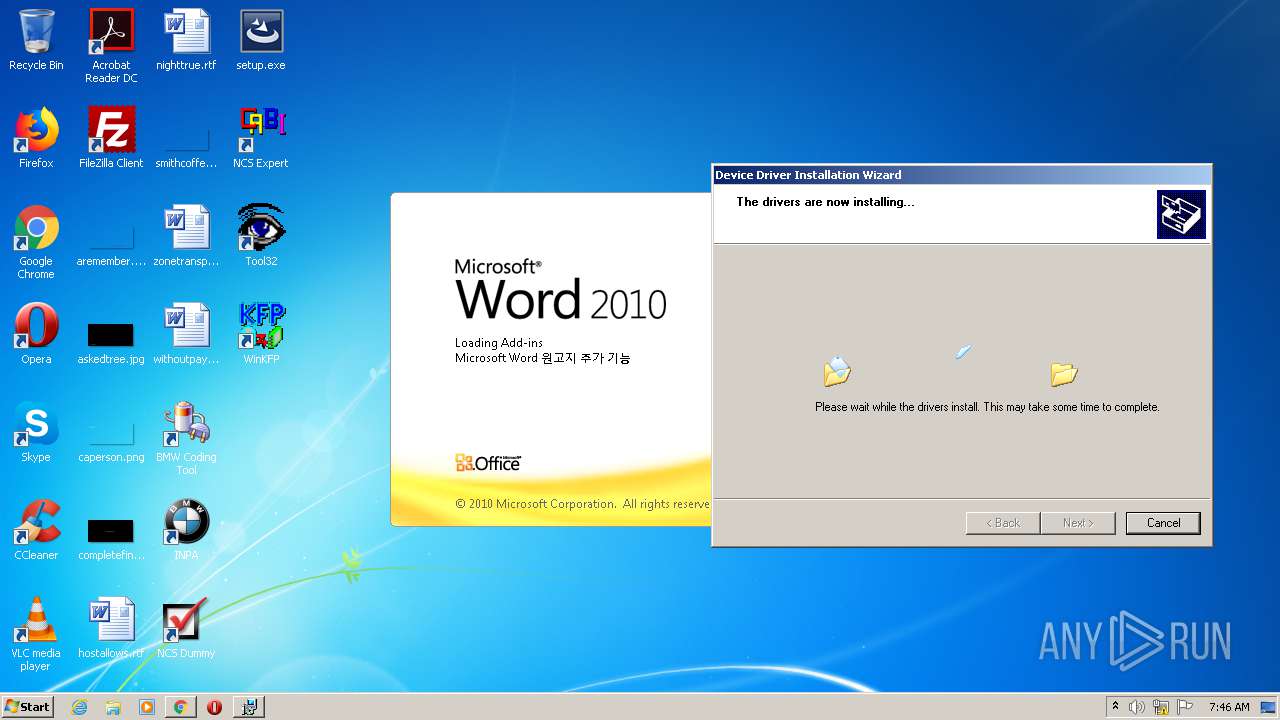Open the volume control tray icon
Viewport: 1280px width, 720px height.
tap(1137, 707)
